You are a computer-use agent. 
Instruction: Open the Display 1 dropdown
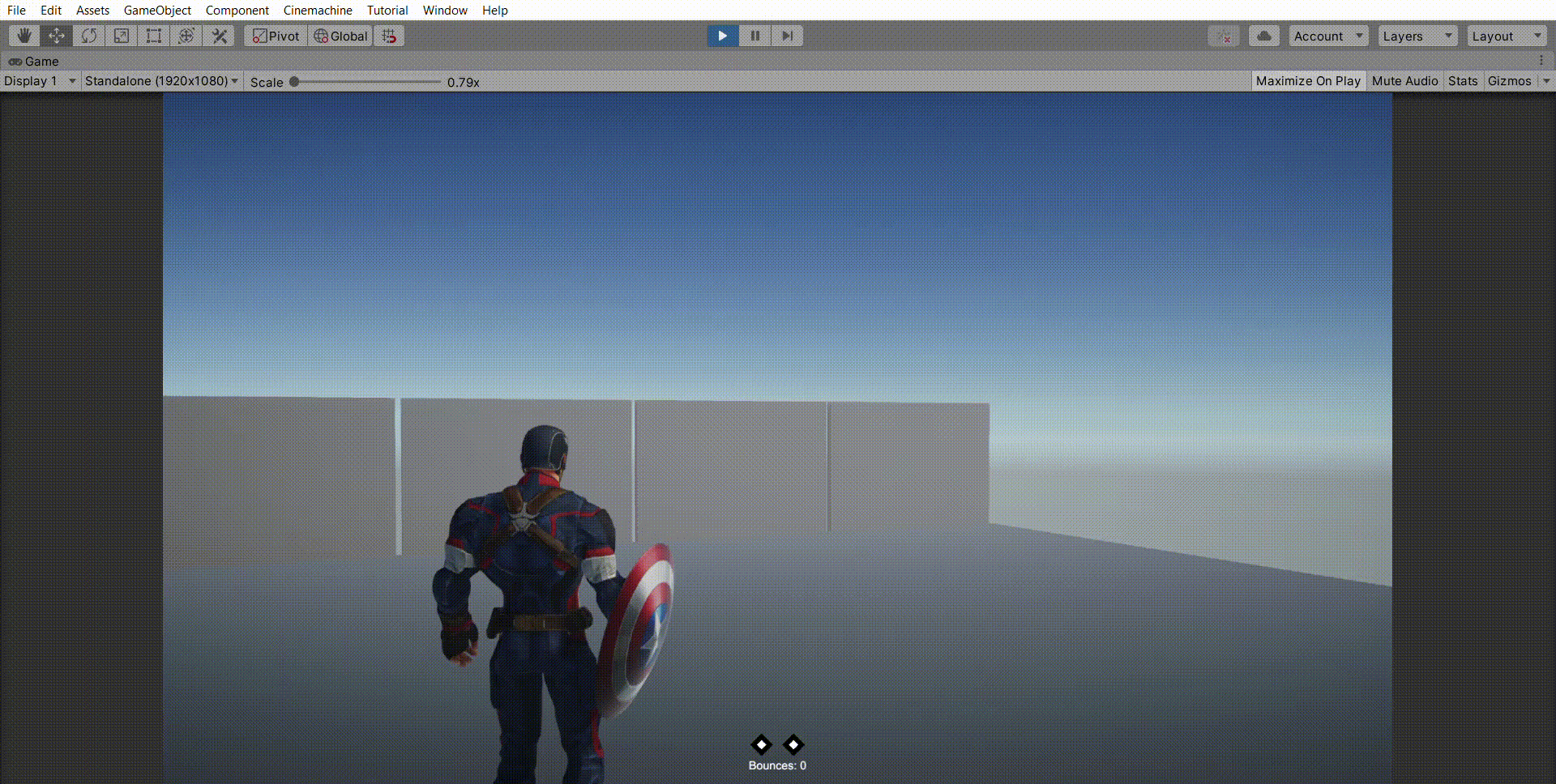[40, 81]
